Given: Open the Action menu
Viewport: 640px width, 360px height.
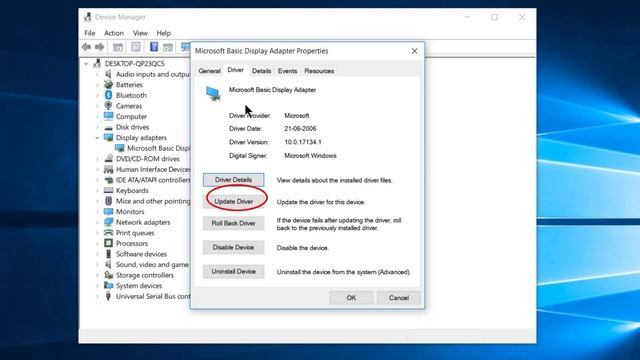Looking at the screenshot, I should (x=114, y=33).
